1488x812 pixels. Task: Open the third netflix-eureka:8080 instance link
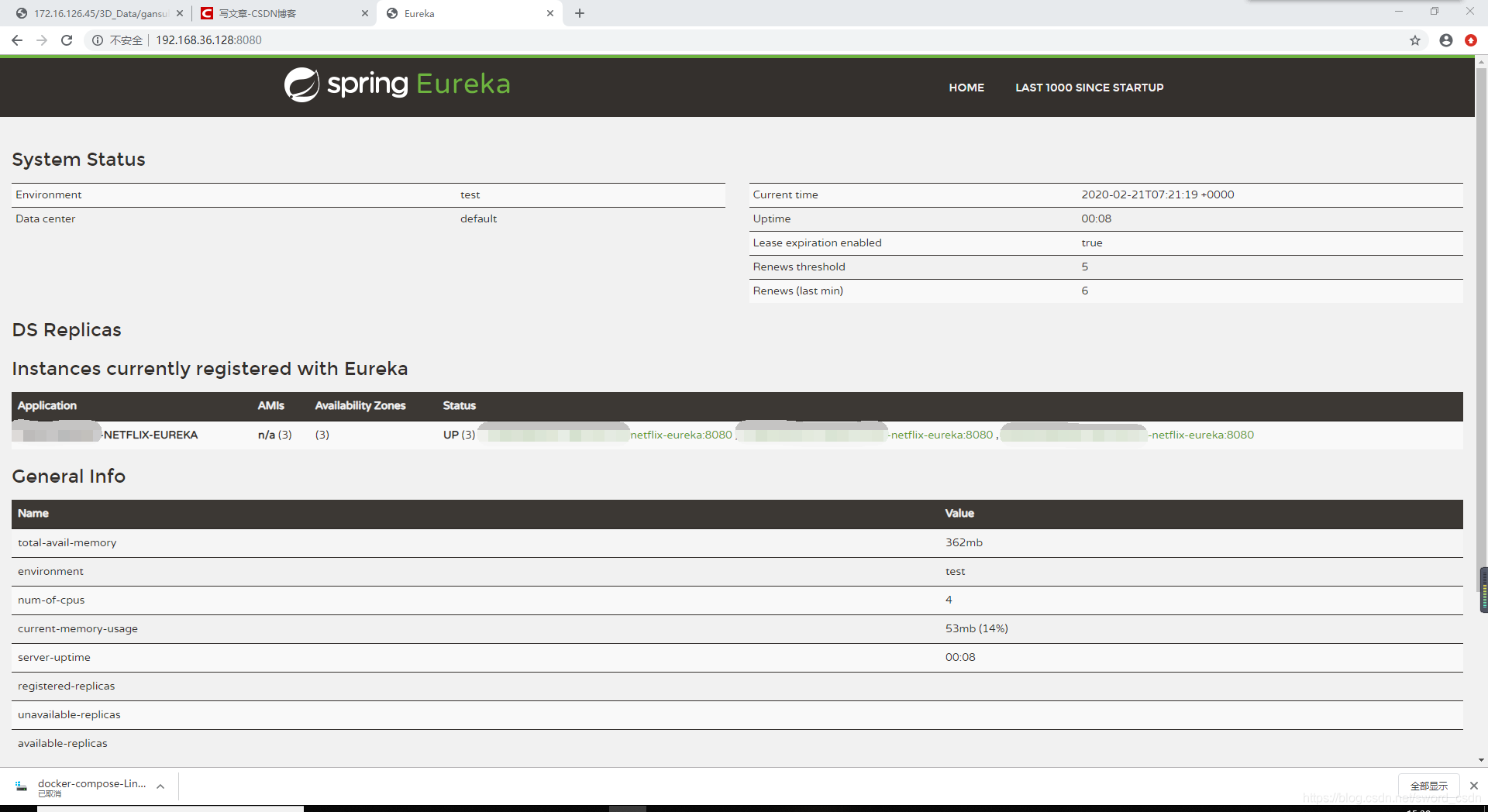(x=1202, y=435)
